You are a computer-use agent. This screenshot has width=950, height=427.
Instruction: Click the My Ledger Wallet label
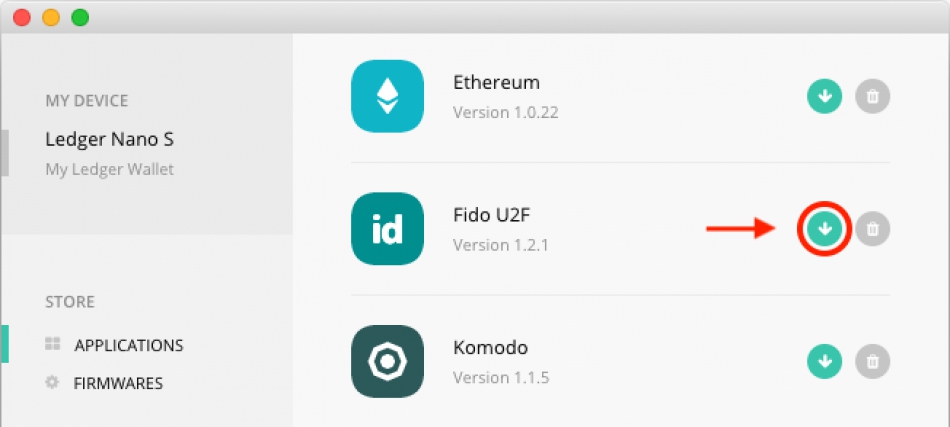(110, 170)
